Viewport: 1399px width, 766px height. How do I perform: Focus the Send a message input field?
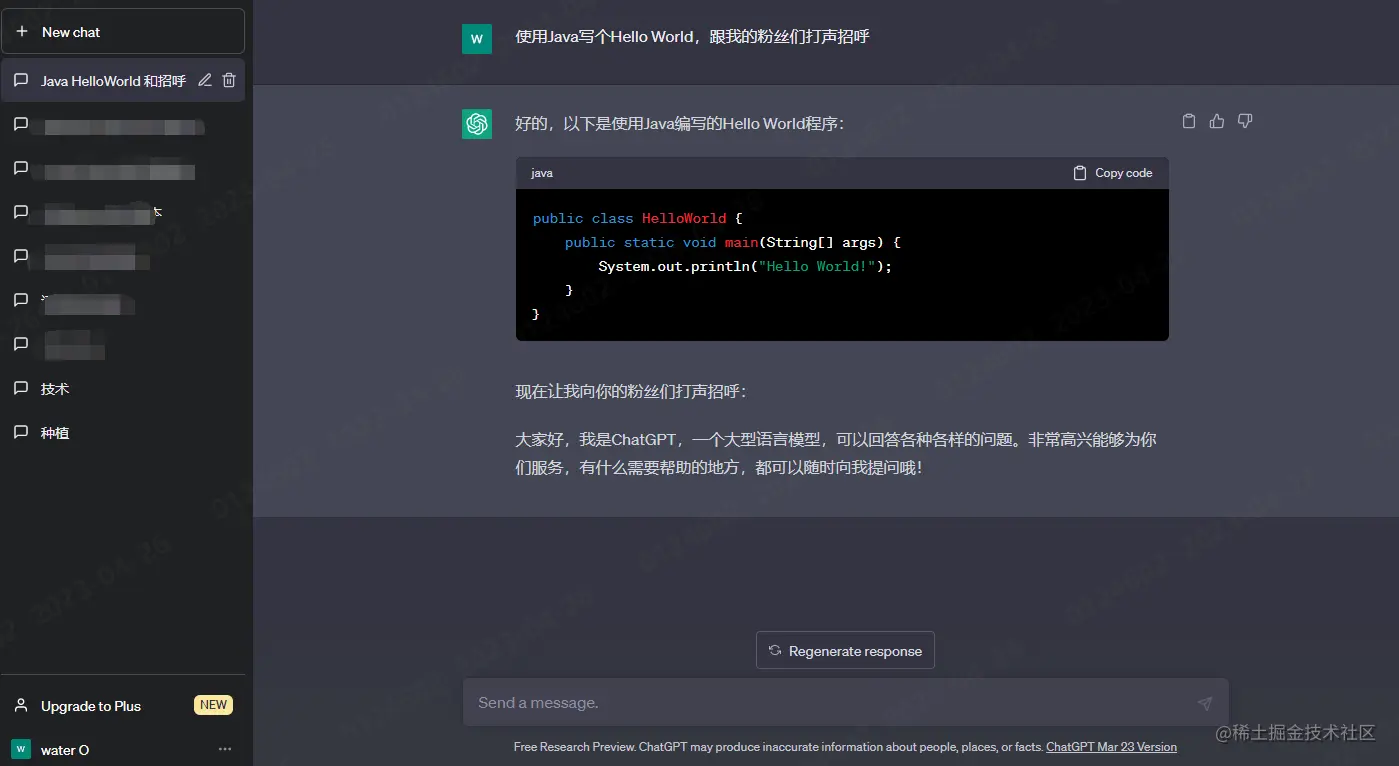[x=845, y=702]
